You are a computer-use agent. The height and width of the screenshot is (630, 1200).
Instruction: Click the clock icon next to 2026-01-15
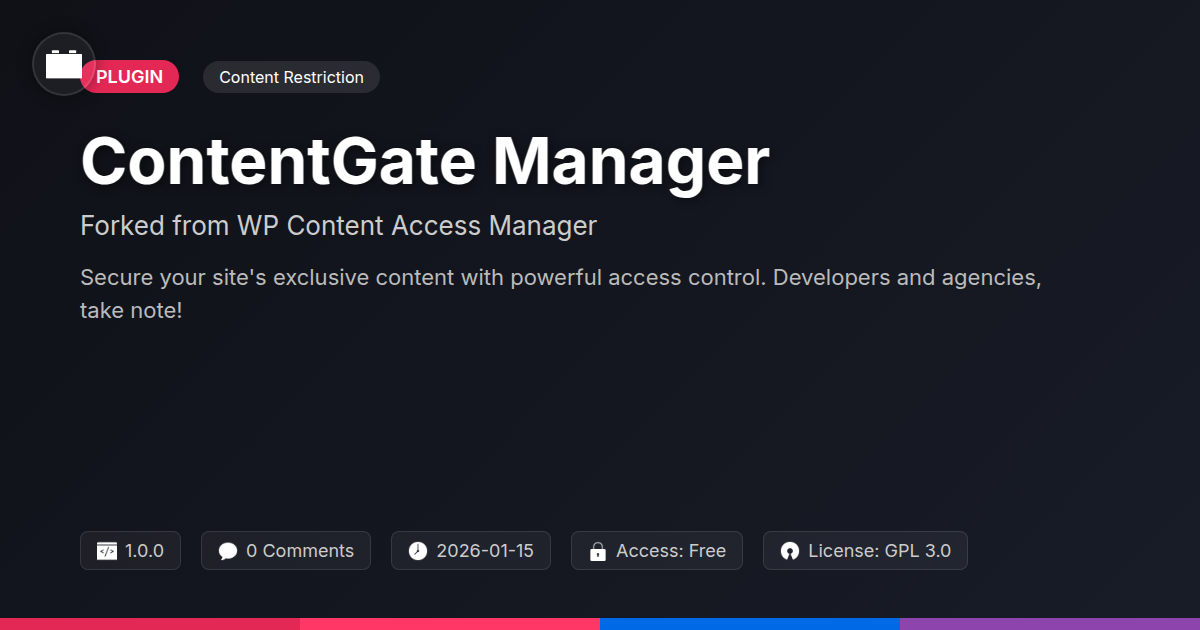[418, 551]
